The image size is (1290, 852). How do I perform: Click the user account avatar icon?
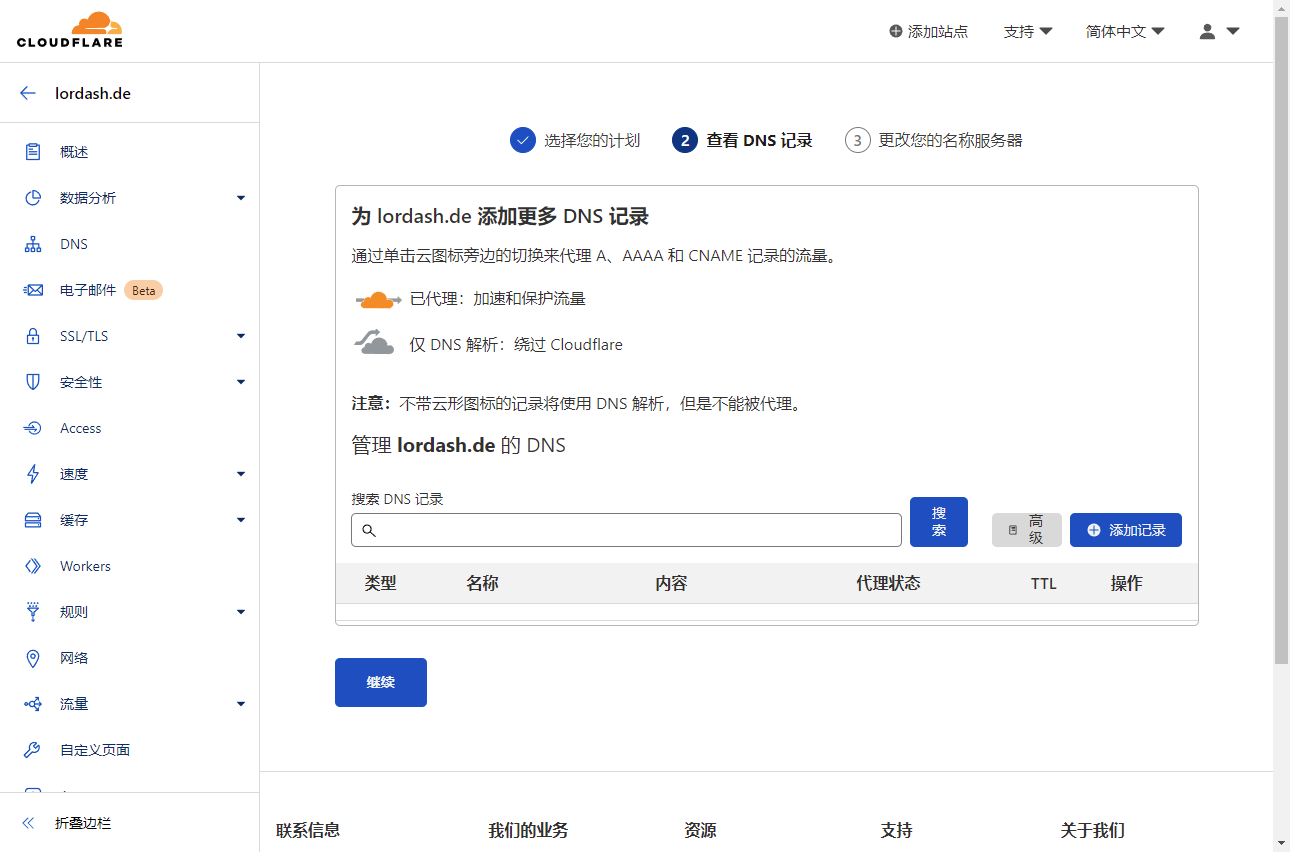pos(1207,31)
